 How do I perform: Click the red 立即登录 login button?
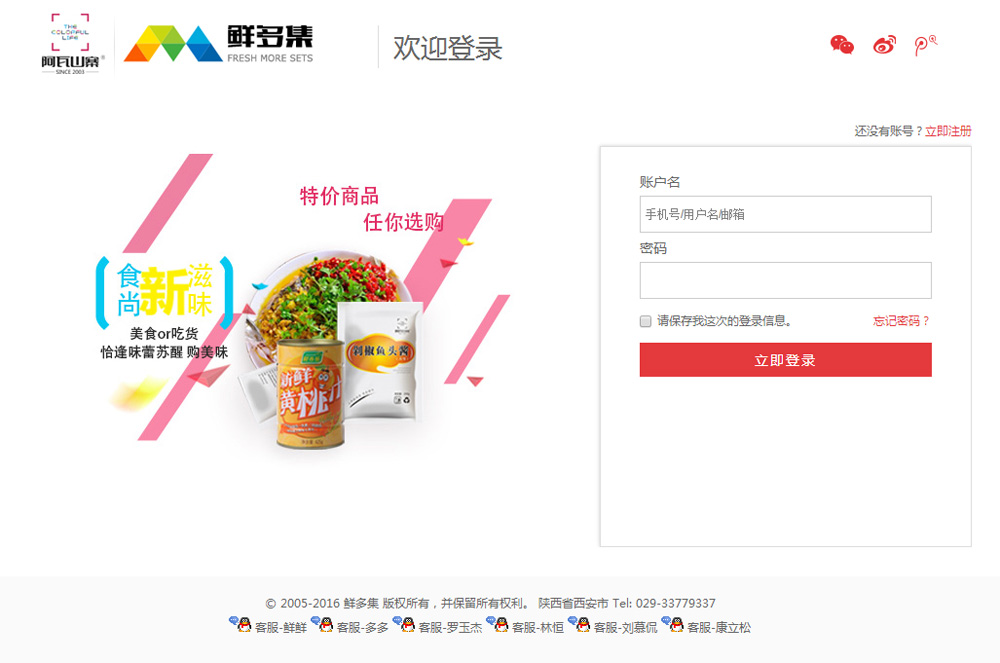(x=785, y=360)
